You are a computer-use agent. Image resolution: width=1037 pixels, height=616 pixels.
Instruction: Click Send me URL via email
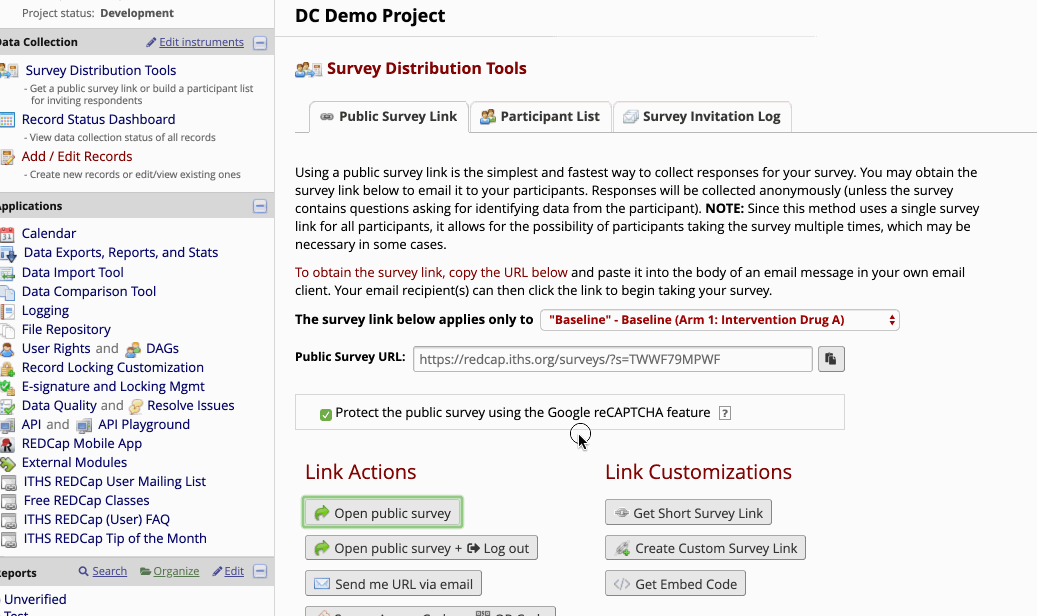pos(394,584)
